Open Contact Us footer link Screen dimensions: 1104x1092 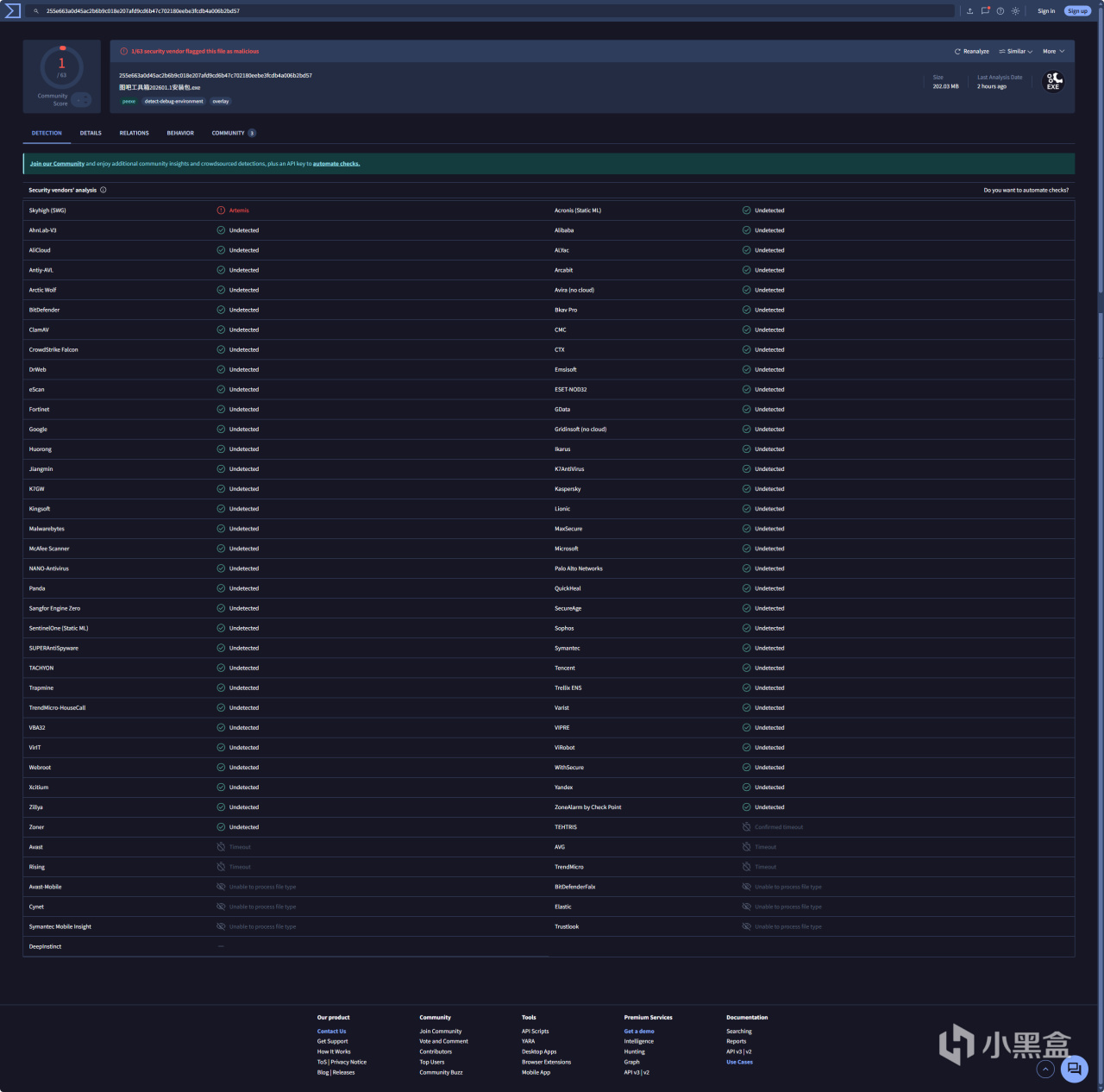(331, 1032)
